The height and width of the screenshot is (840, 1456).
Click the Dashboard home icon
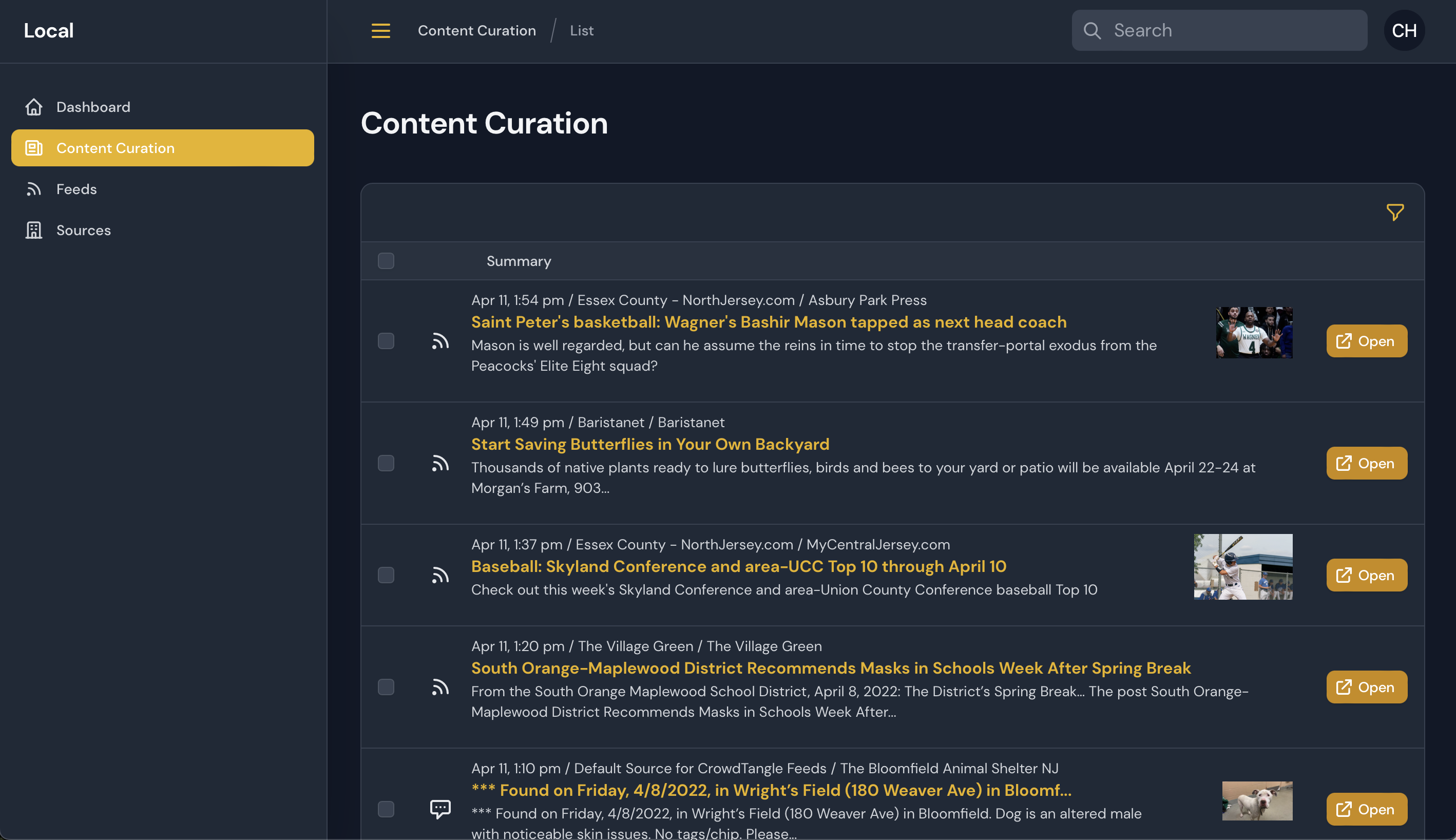coord(34,107)
